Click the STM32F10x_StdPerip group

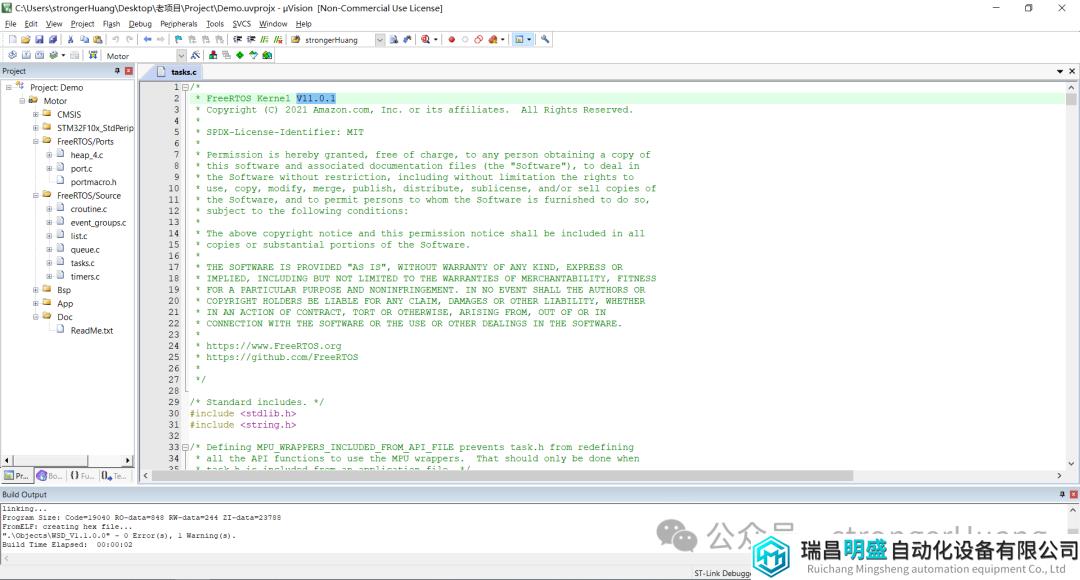click(95, 128)
